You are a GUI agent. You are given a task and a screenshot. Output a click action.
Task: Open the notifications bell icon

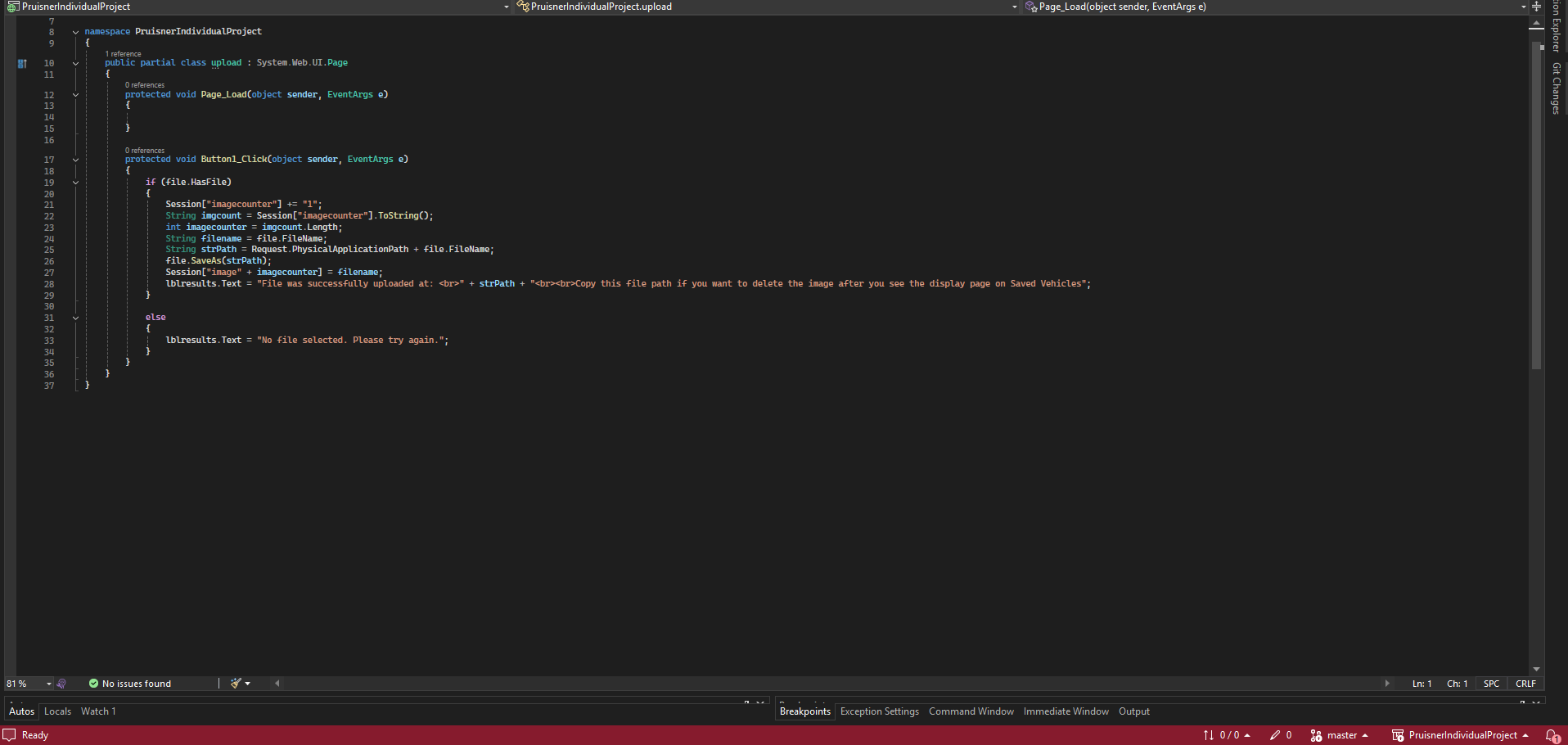1552,735
